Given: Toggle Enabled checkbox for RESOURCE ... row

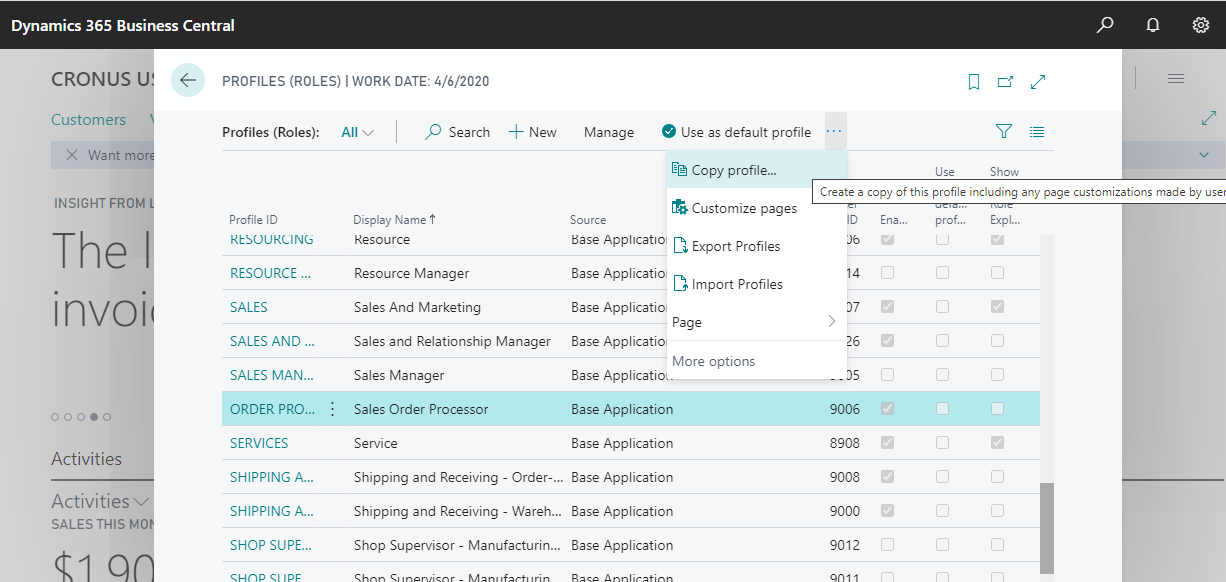Looking at the screenshot, I should [888, 273].
